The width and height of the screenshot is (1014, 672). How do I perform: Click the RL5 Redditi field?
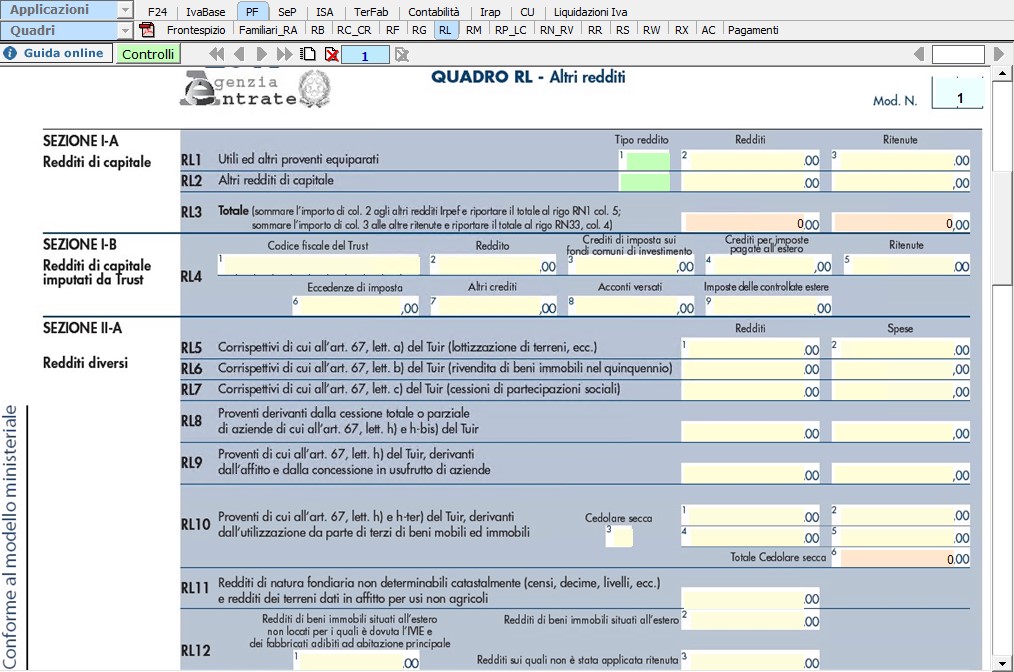pyautogui.click(x=750, y=348)
